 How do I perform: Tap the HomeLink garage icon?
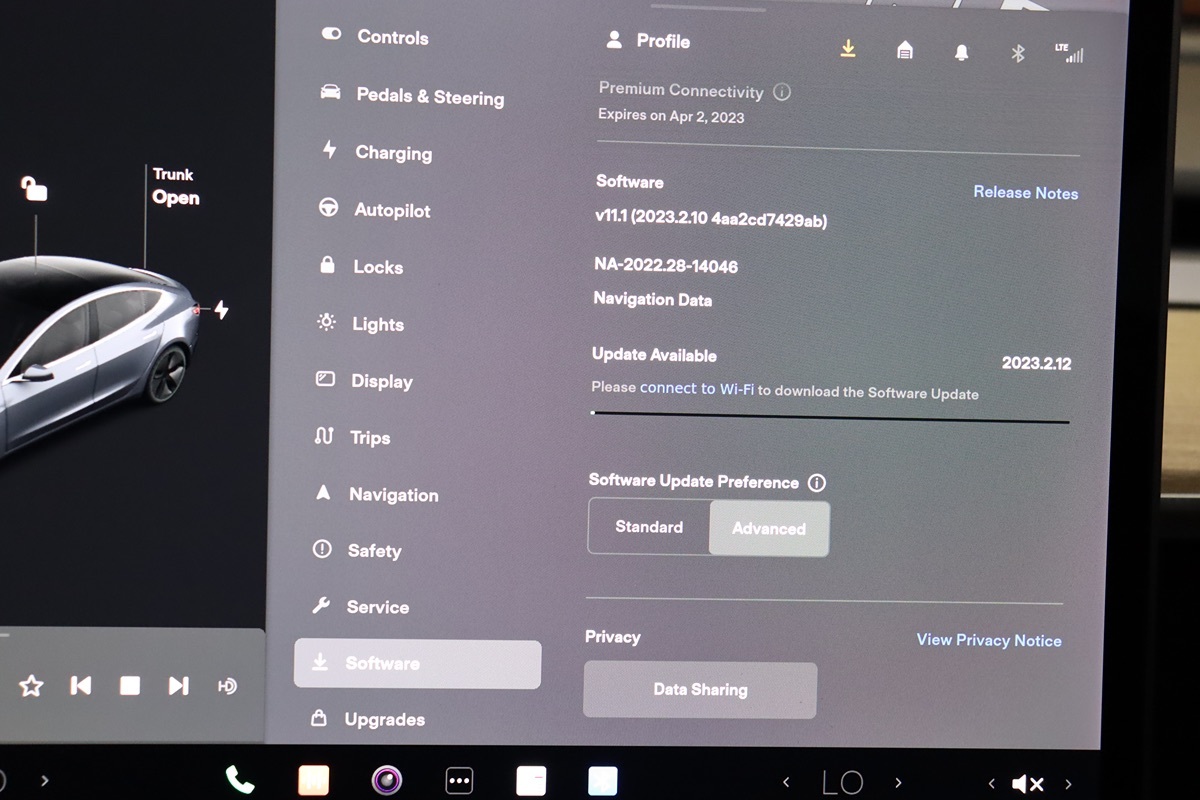tap(905, 51)
